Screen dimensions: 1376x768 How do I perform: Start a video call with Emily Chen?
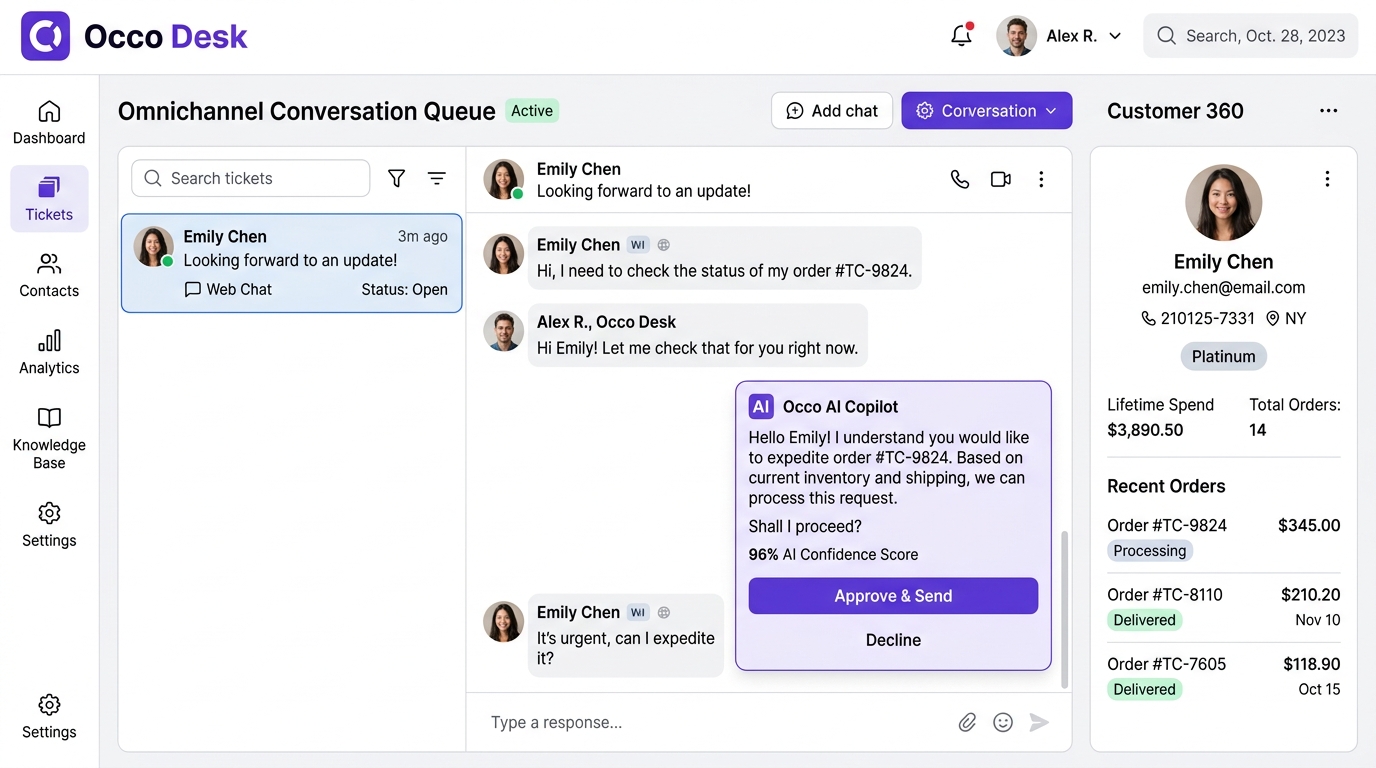click(1000, 179)
